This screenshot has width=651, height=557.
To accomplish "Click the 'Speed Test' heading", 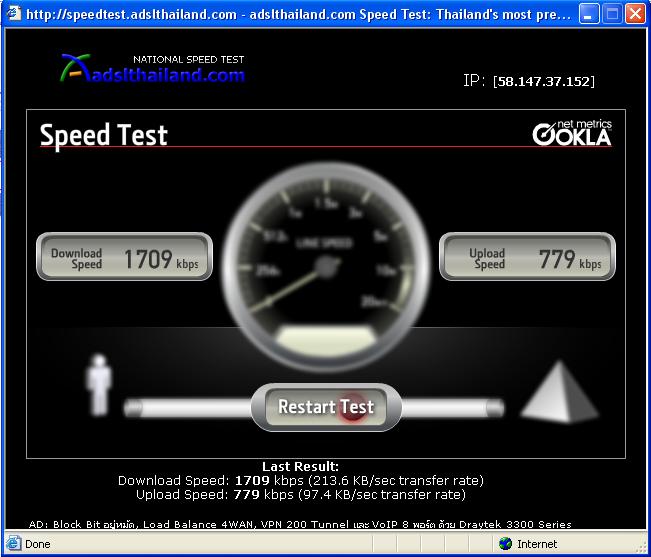I will coord(104,135).
